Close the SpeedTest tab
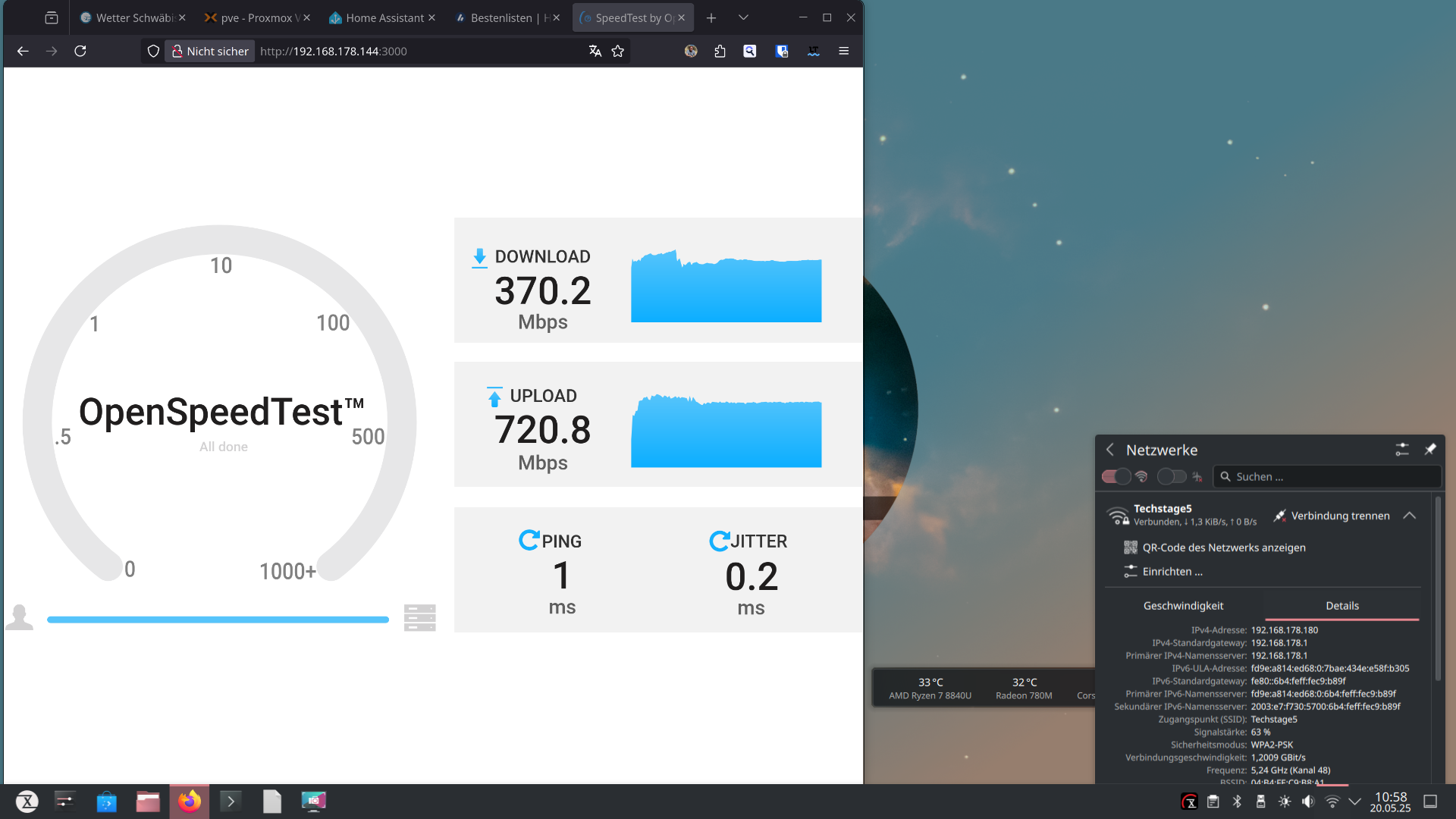Screen dimensions: 1456x819 pos(681,17)
